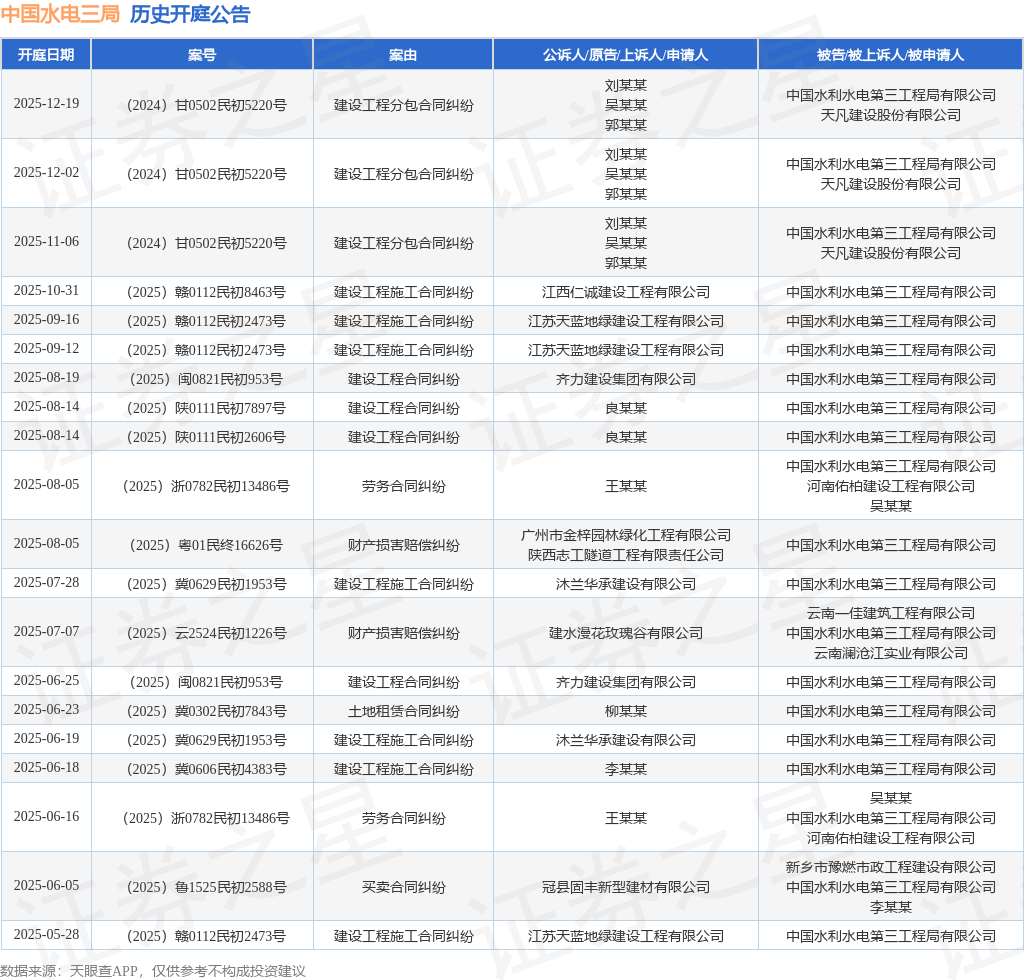This screenshot has width=1024, height=980.
Task: Select the date cell 2025-11-06
Action: coord(46,242)
